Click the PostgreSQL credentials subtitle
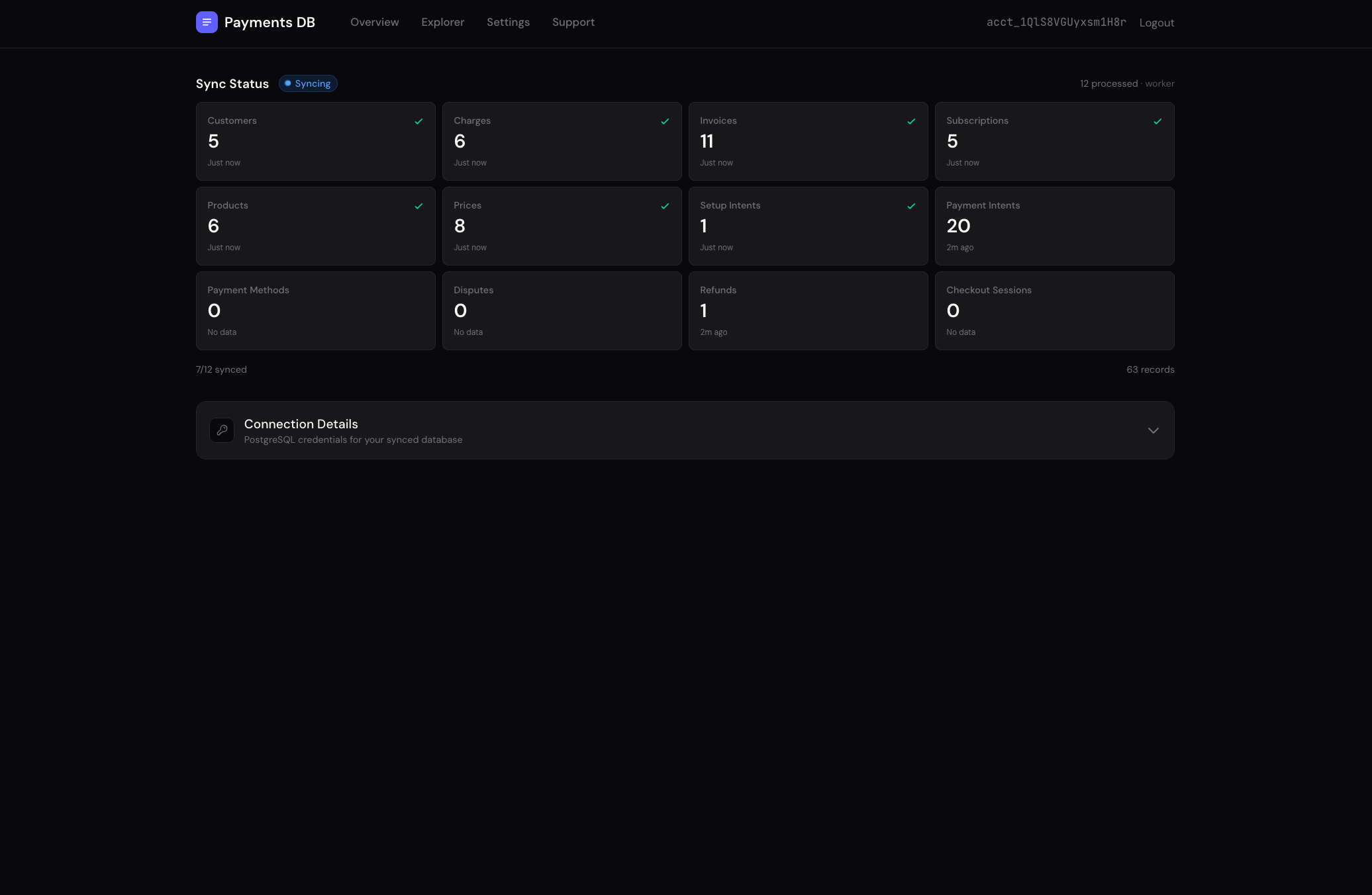 pos(354,440)
